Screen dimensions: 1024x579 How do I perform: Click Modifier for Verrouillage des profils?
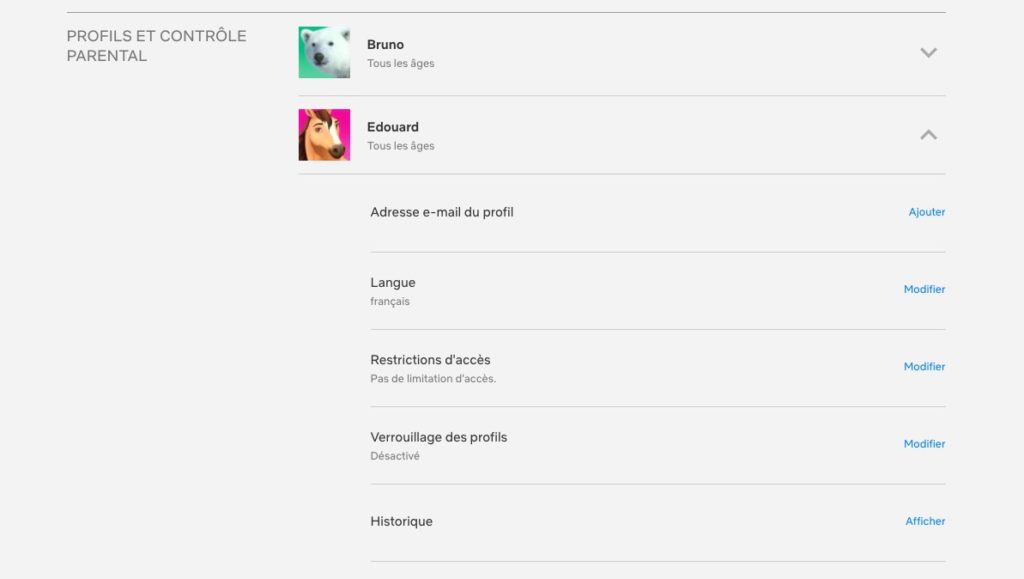point(924,444)
